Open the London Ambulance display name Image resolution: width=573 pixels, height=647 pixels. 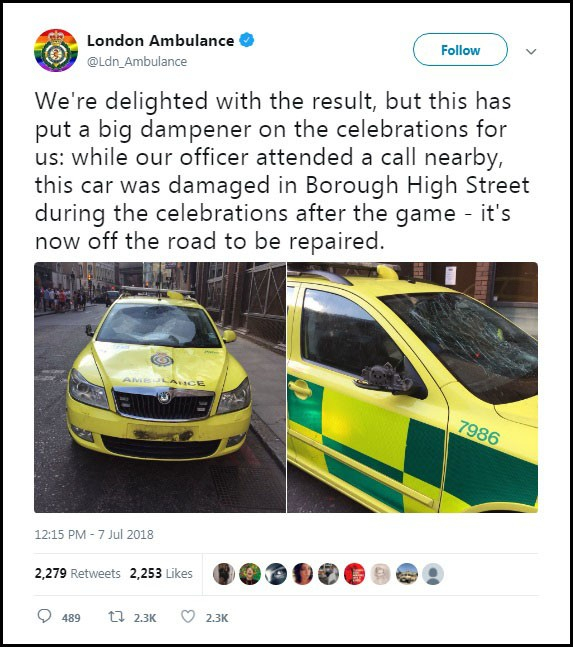pyautogui.click(x=160, y=40)
